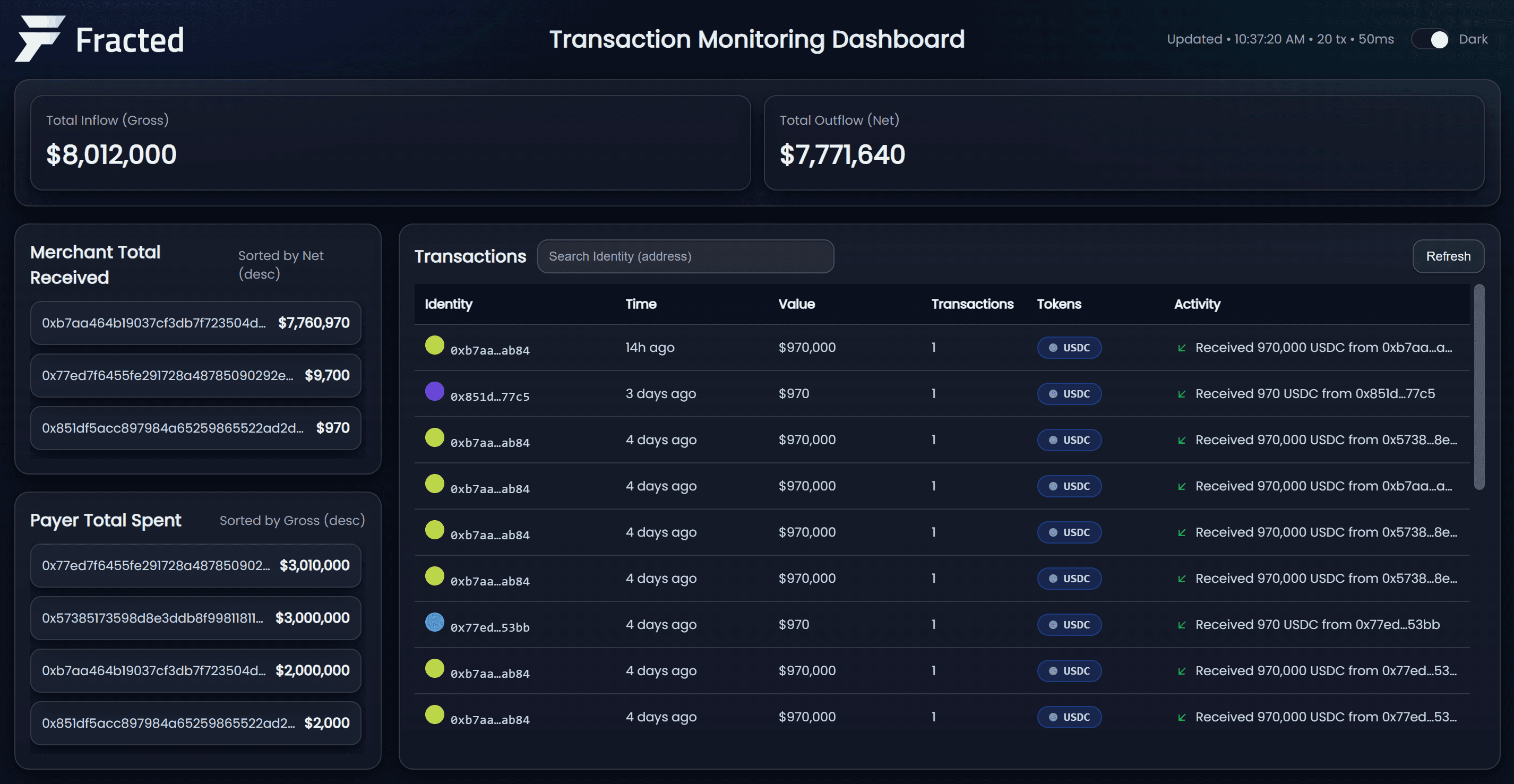1514x784 pixels.
Task: Click the blue avatar for 0x77ed…53bb
Action: coord(434,623)
